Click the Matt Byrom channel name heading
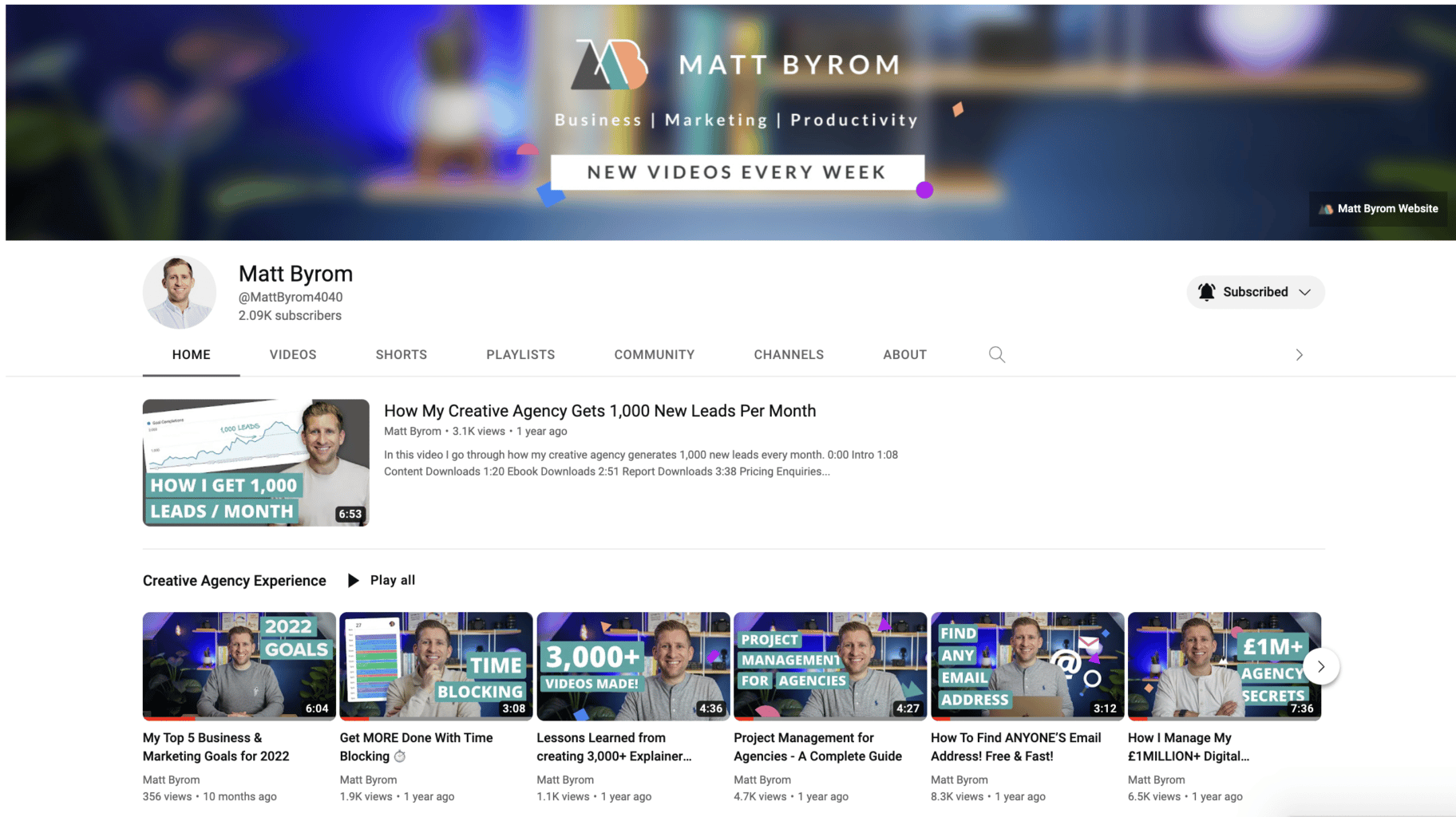Screen dimensions: 1456x817 tap(295, 274)
